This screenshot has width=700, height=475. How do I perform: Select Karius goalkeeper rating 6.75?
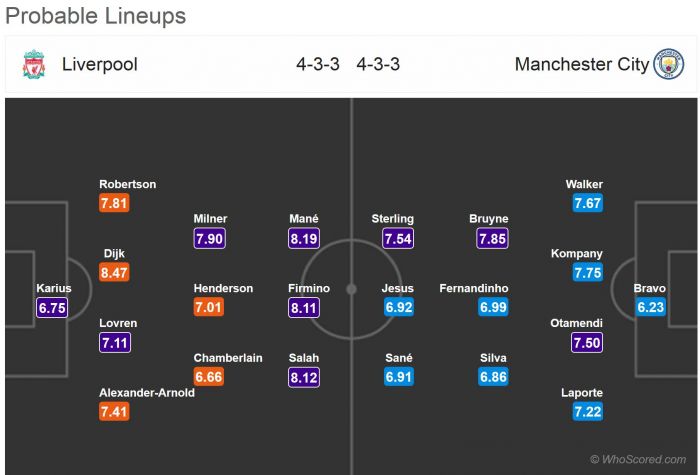(x=52, y=308)
